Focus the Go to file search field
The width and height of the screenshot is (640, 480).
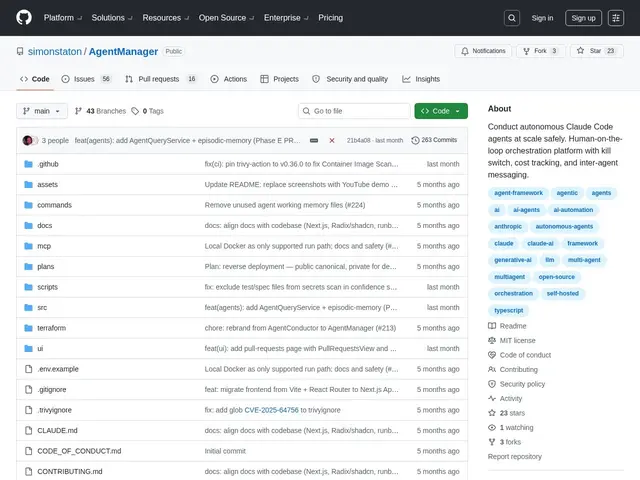(354, 111)
